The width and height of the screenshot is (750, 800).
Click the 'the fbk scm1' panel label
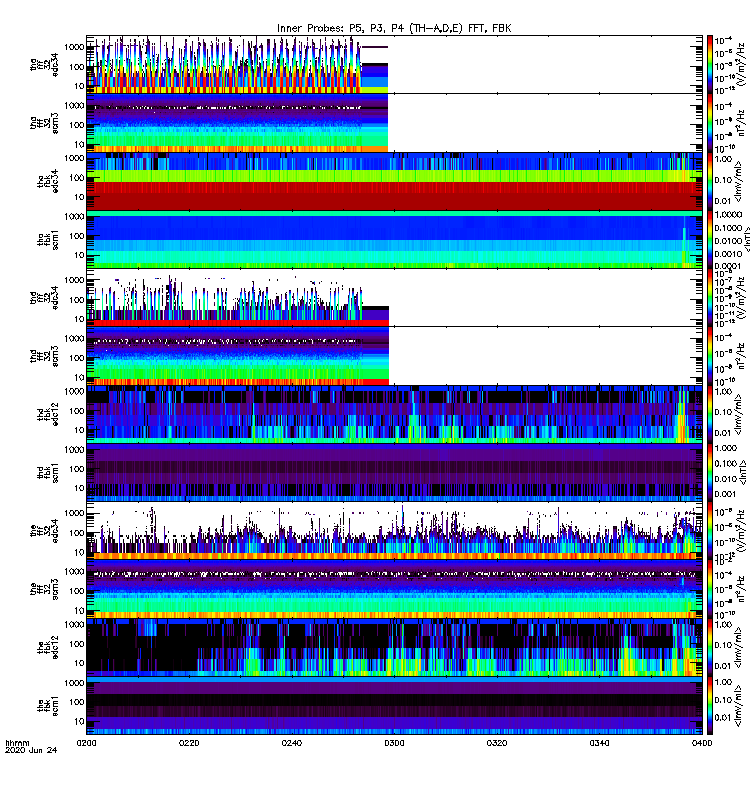(48, 706)
